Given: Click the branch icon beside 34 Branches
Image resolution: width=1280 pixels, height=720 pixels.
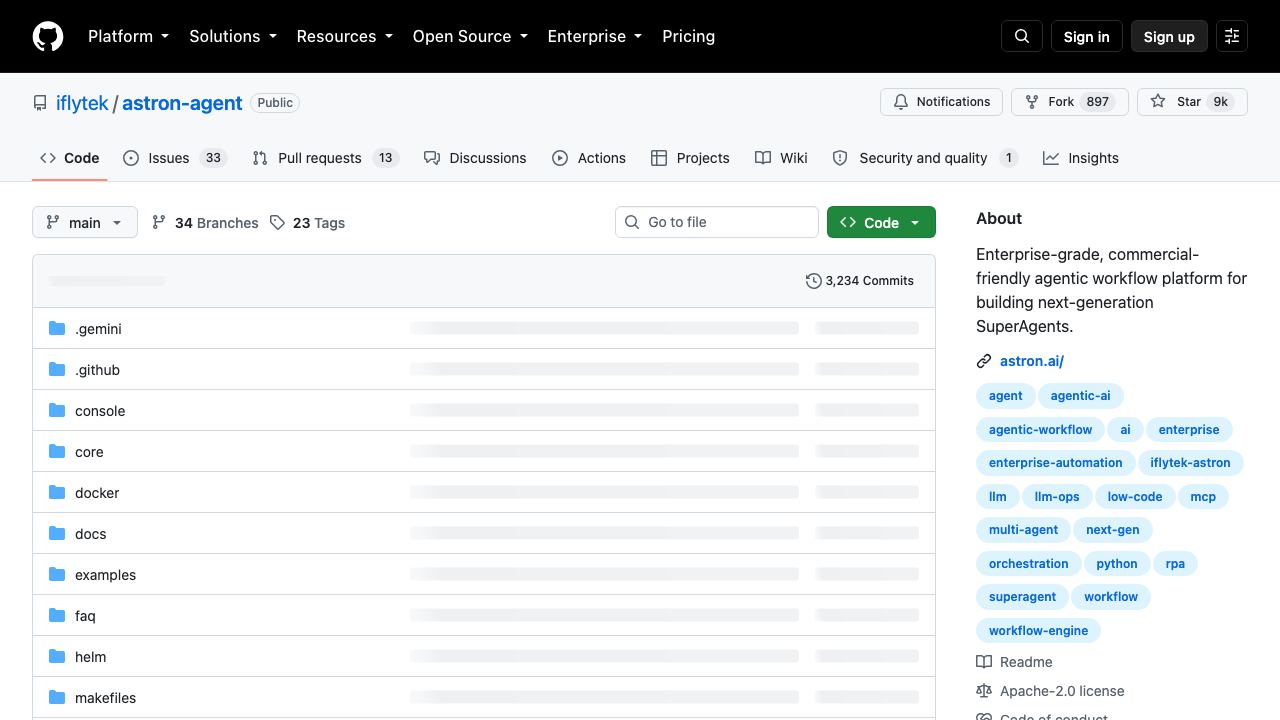Looking at the screenshot, I should tap(159, 223).
